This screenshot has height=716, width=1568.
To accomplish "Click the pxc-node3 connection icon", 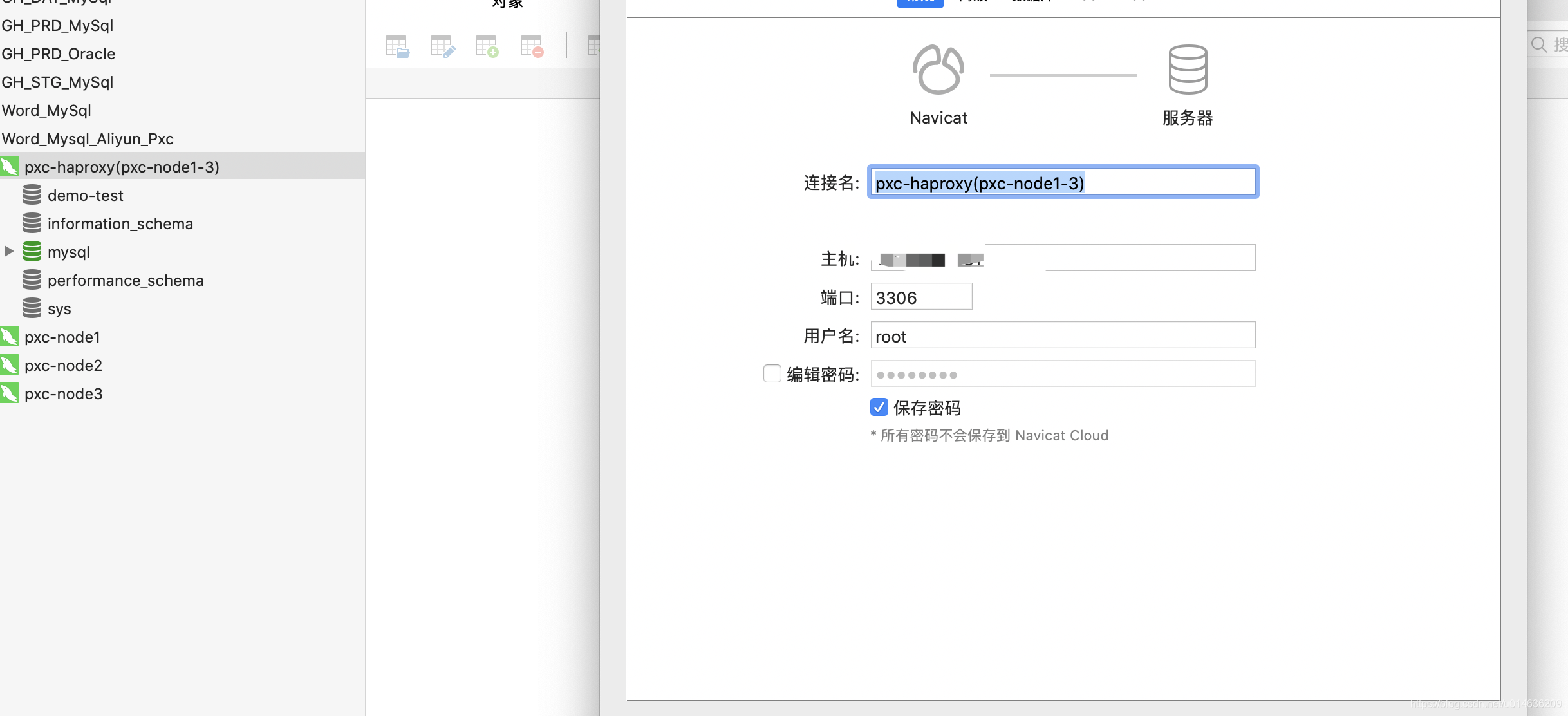I will tap(10, 393).
